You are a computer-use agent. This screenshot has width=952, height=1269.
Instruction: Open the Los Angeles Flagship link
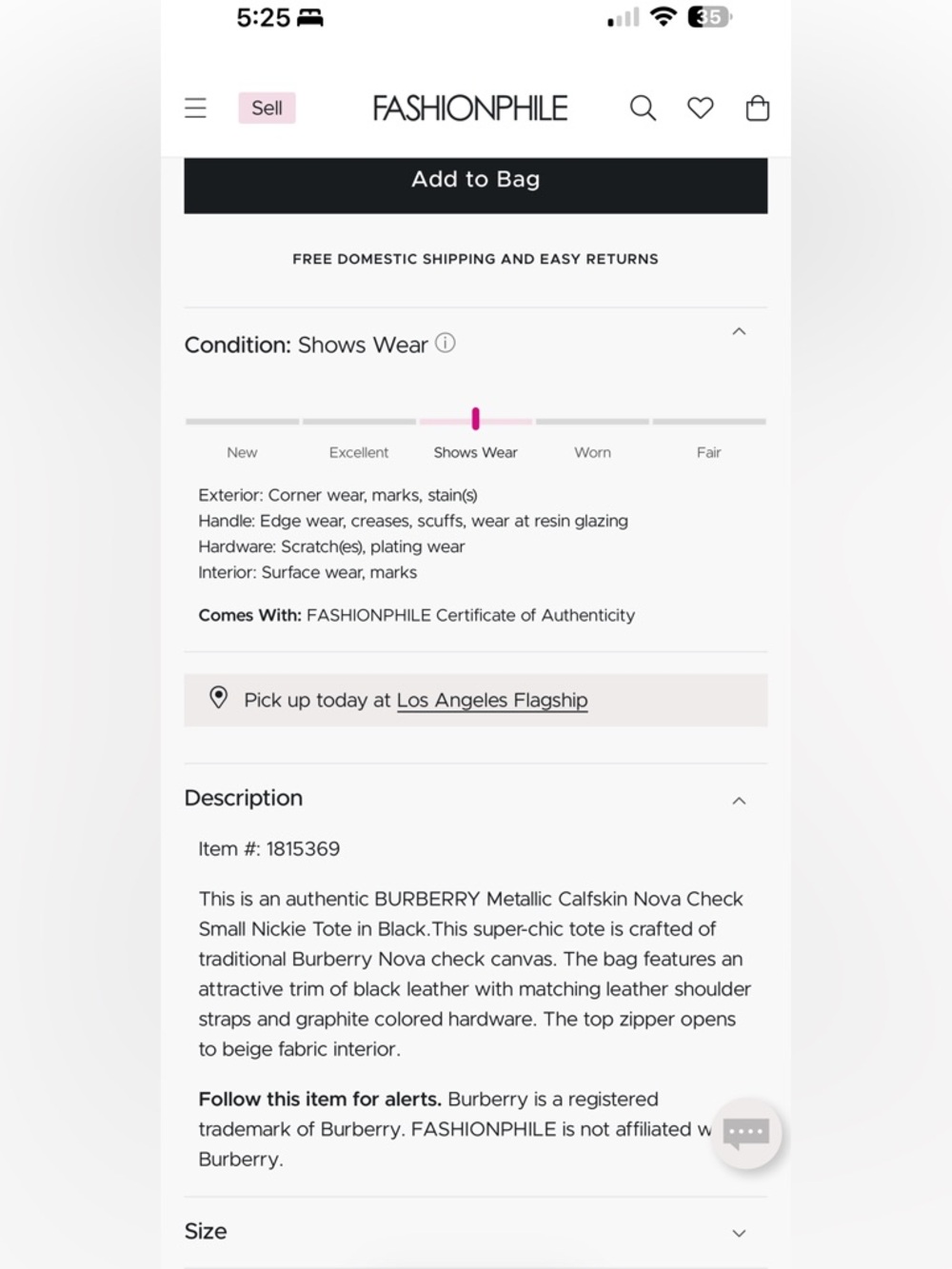point(492,701)
